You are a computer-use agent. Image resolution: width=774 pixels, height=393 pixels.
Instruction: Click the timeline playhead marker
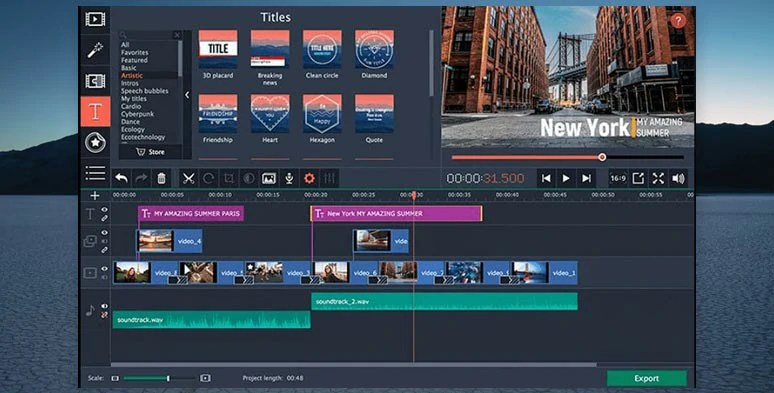pyautogui.click(x=414, y=195)
